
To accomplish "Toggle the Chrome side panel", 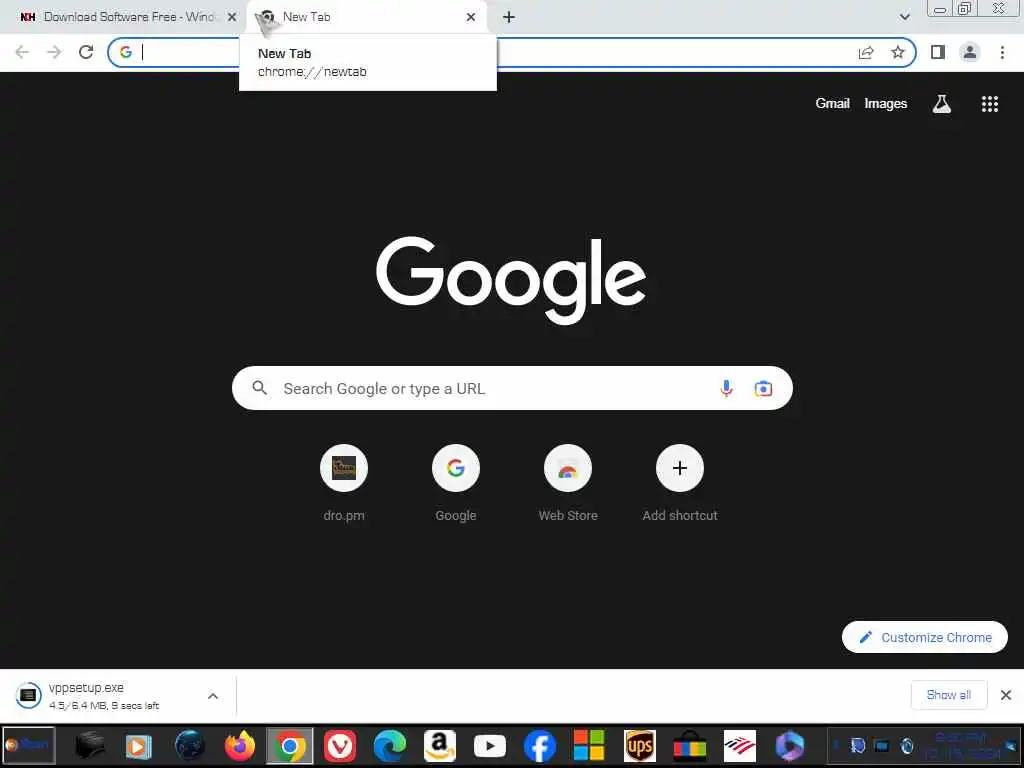I will click(938, 52).
